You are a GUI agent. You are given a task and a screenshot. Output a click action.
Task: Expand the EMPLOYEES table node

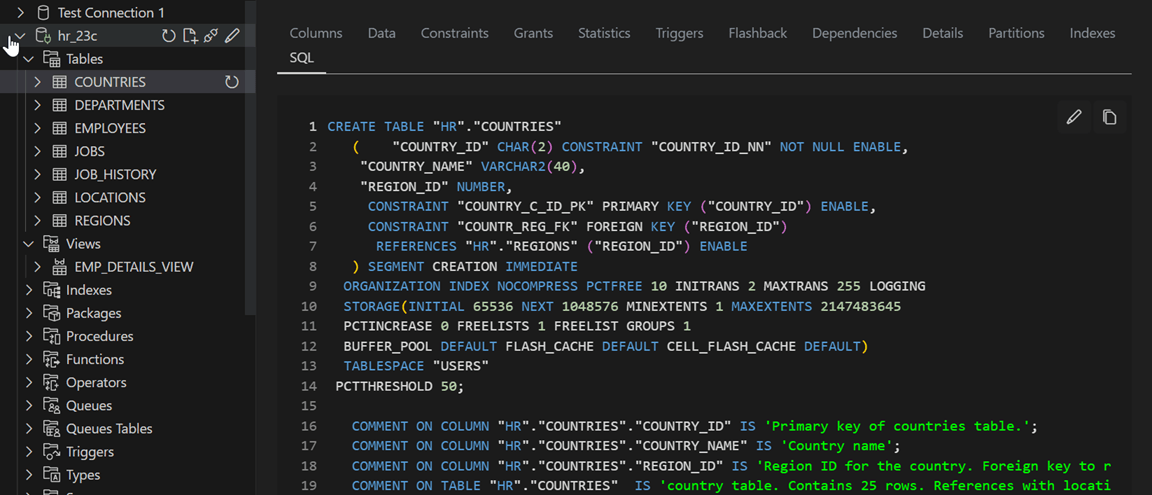[37, 128]
